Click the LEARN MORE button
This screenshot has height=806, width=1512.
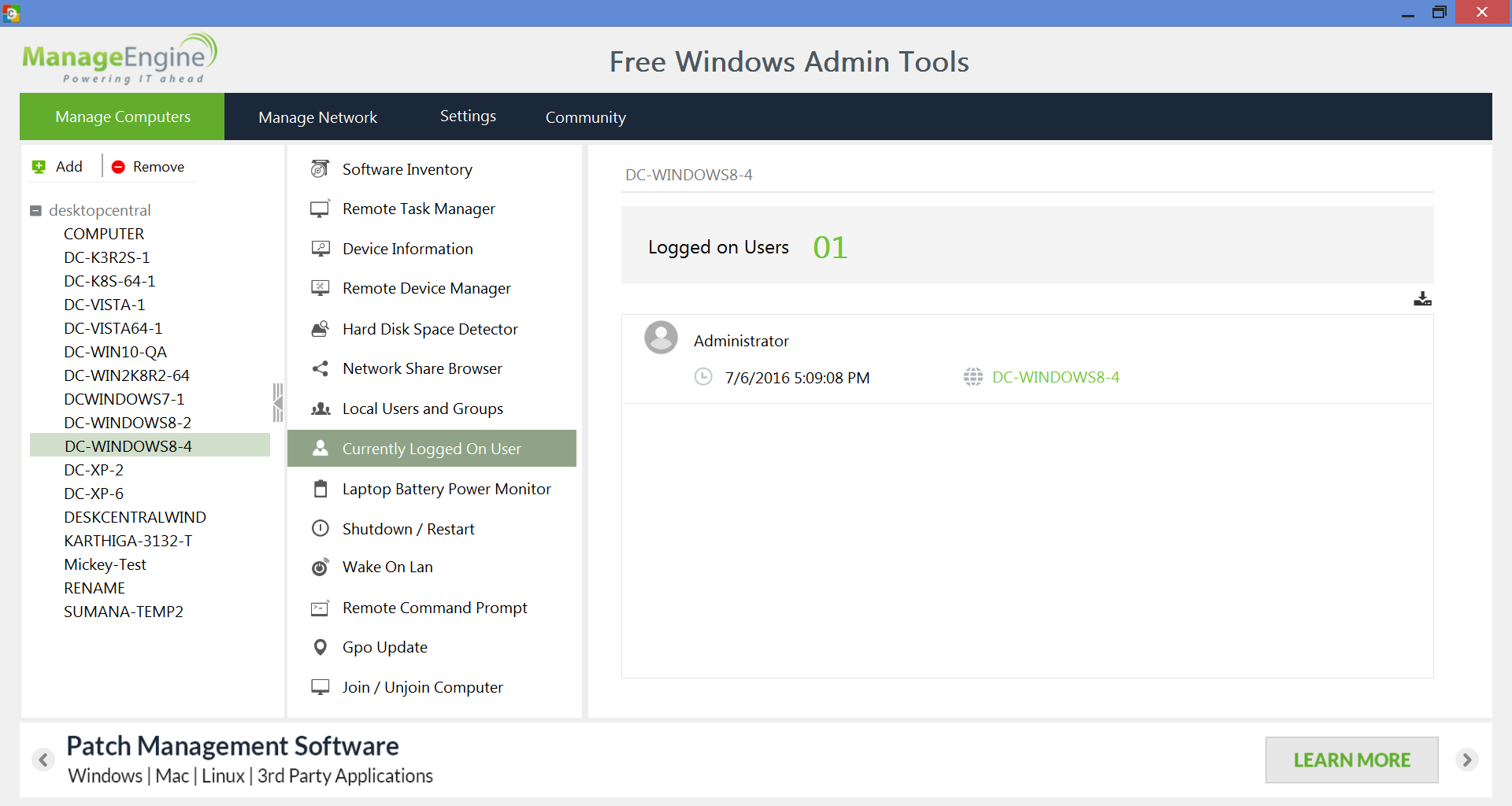[1351, 760]
